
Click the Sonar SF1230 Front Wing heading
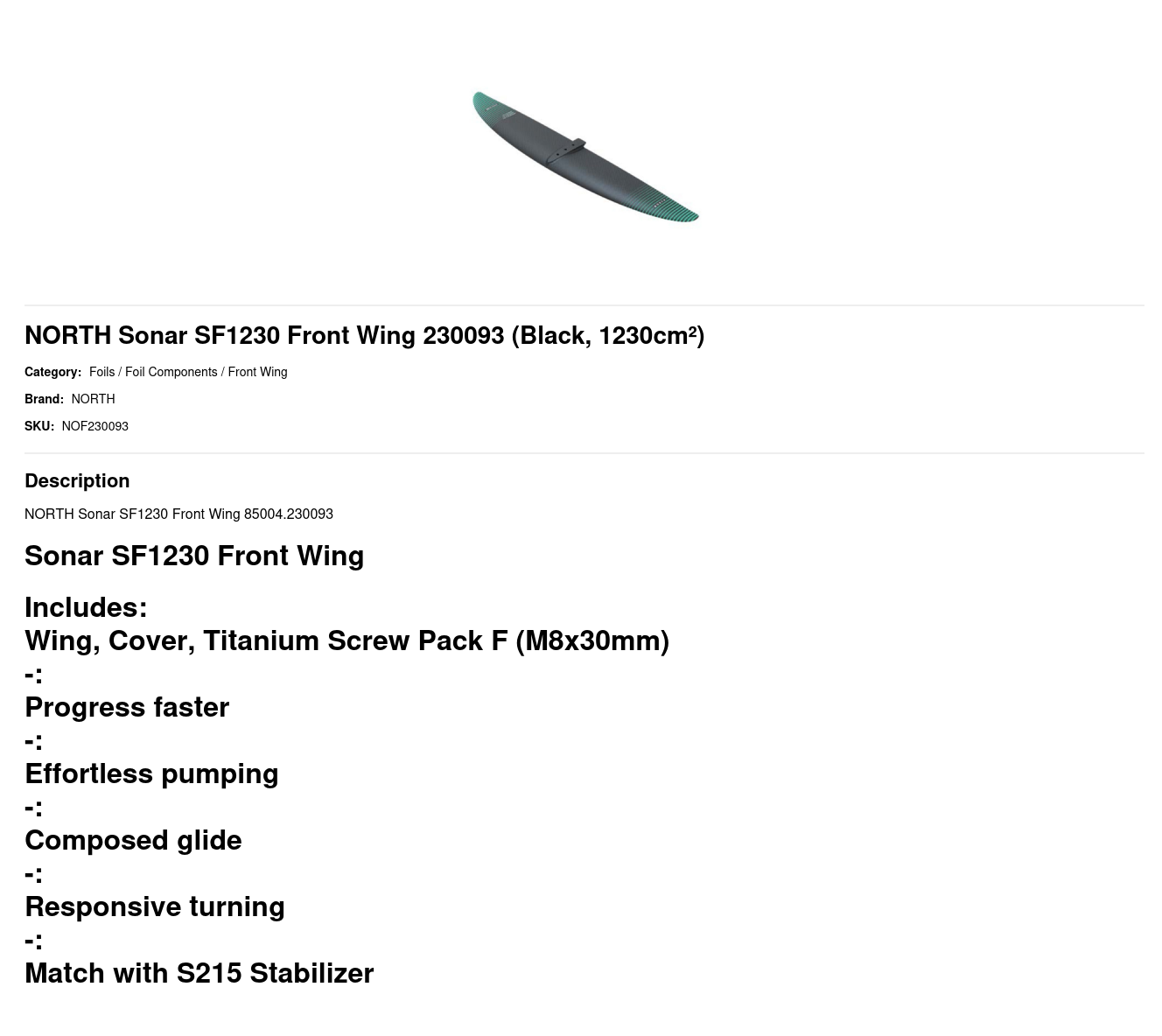(x=194, y=556)
